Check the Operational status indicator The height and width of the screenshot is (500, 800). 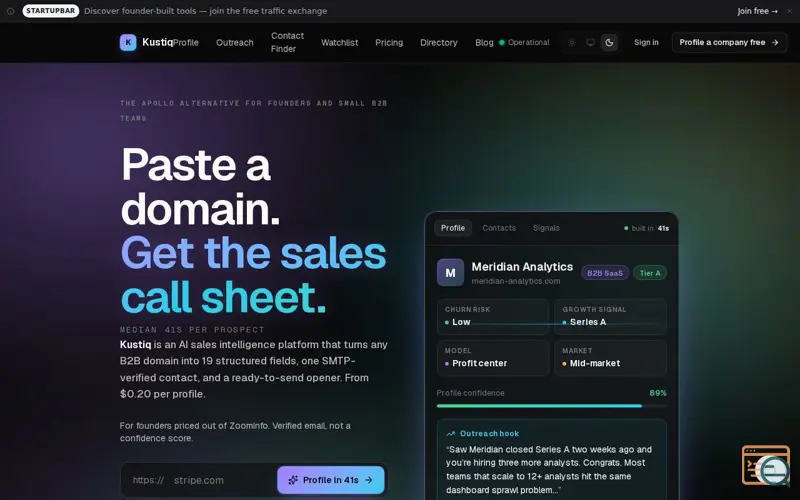(x=524, y=42)
